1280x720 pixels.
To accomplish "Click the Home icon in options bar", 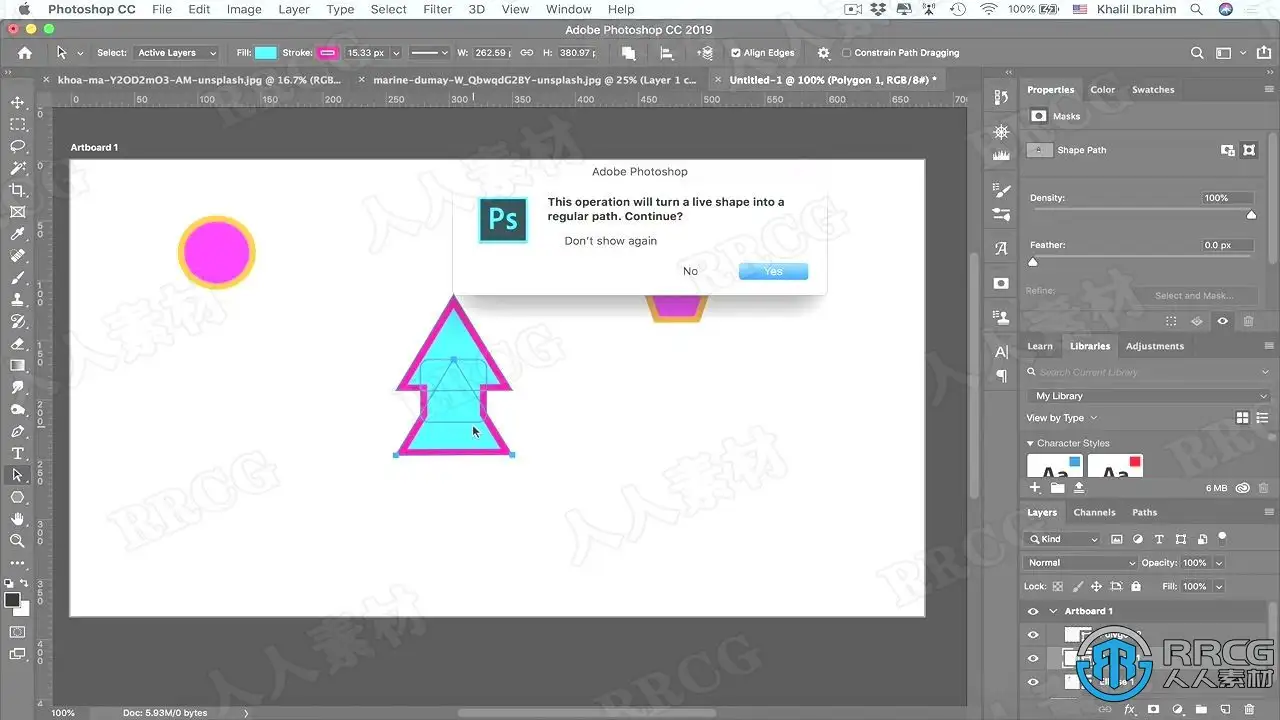I will (25, 53).
